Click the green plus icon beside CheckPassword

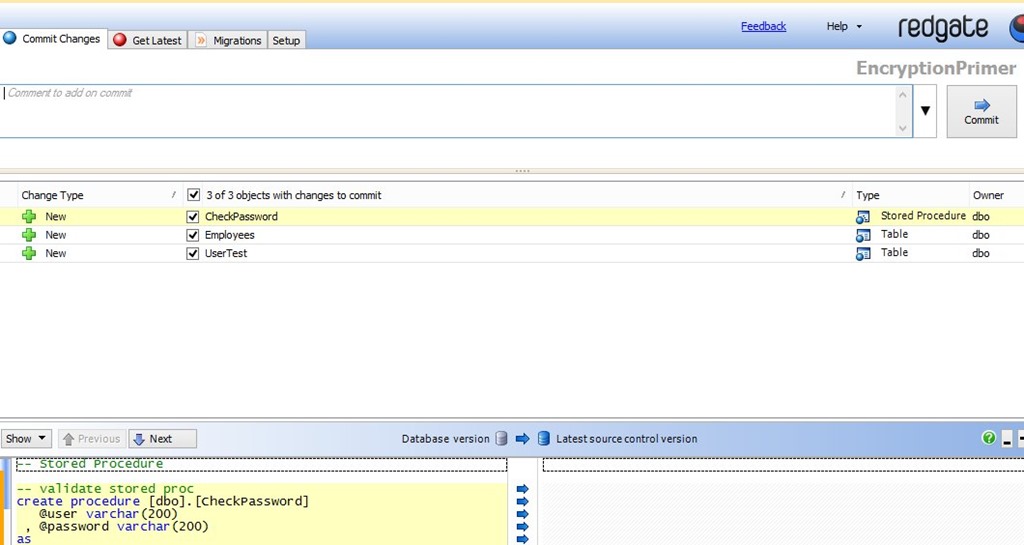tap(29, 217)
